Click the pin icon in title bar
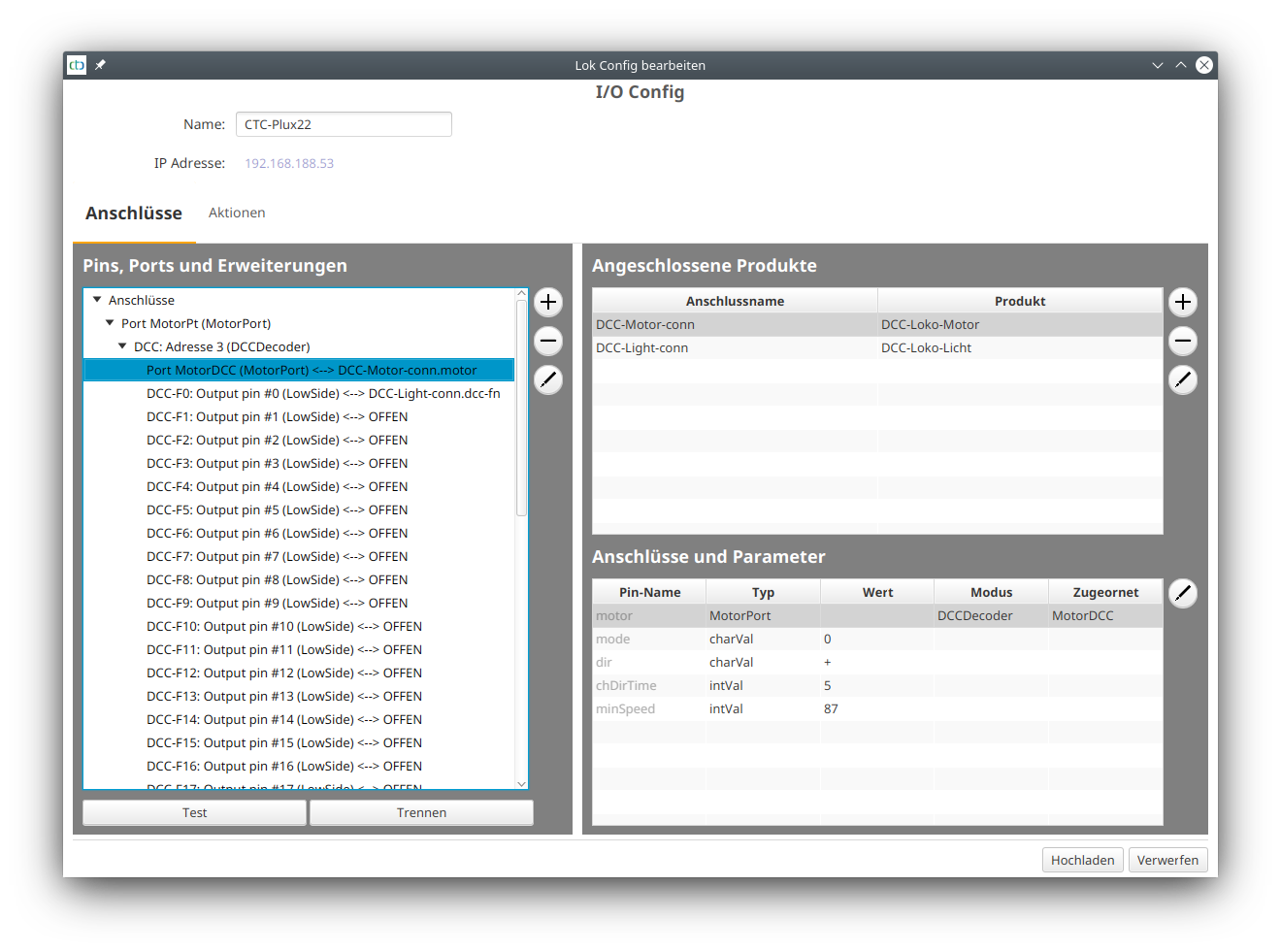1281x952 pixels. click(x=100, y=65)
